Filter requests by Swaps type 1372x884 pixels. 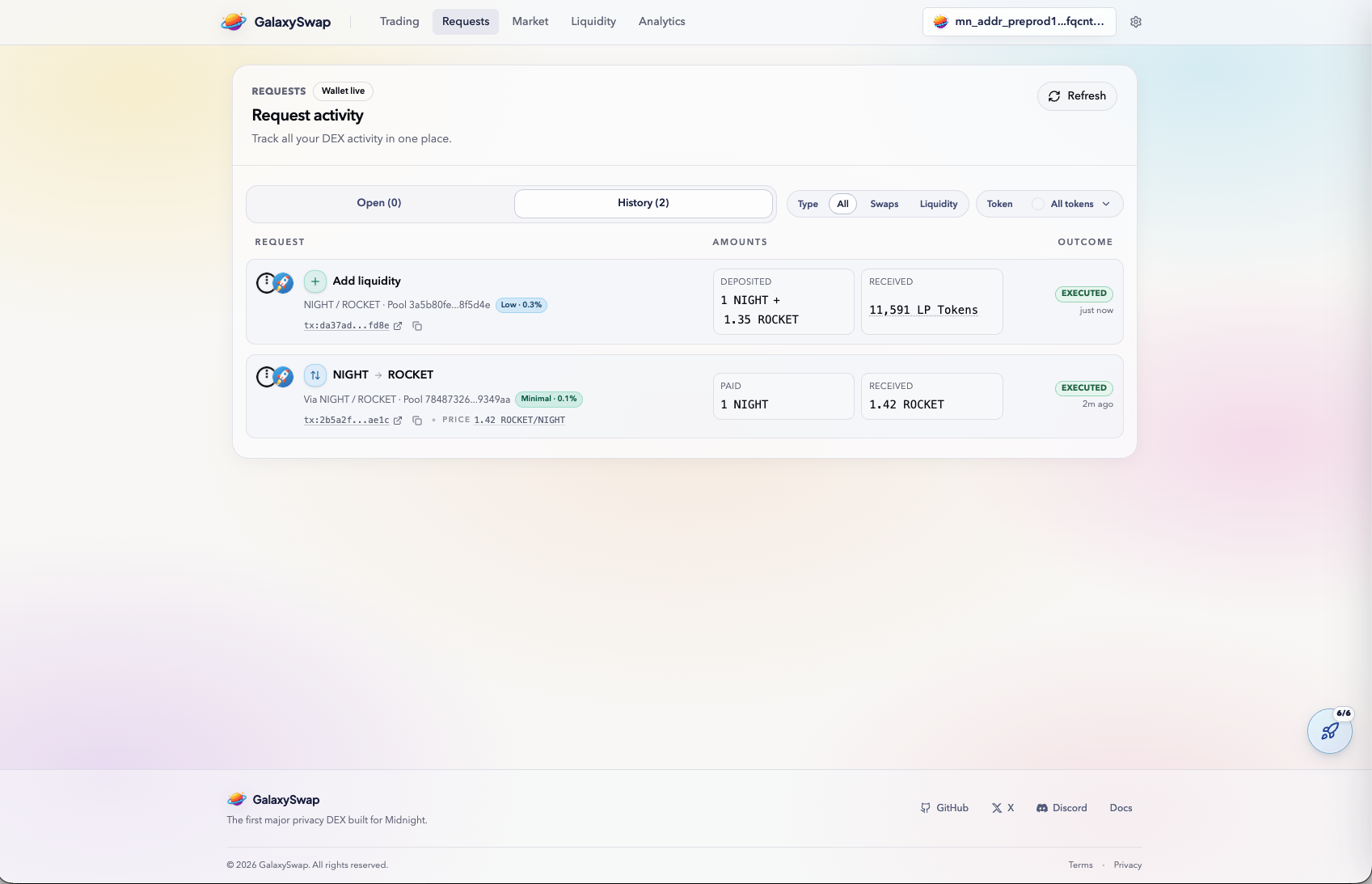884,204
